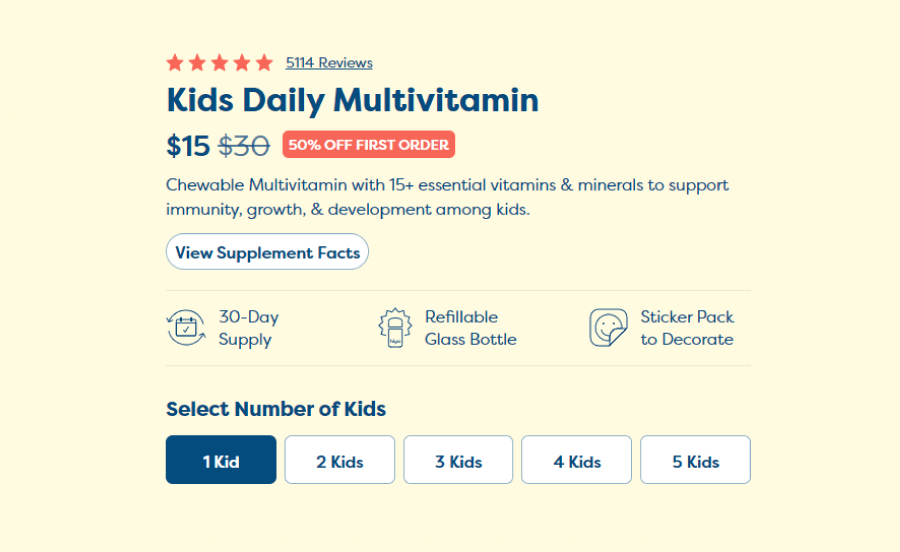Image resolution: width=900 pixels, height=552 pixels.
Task: Click the 50% OFF FIRST ORDER badge
Action: click(368, 145)
